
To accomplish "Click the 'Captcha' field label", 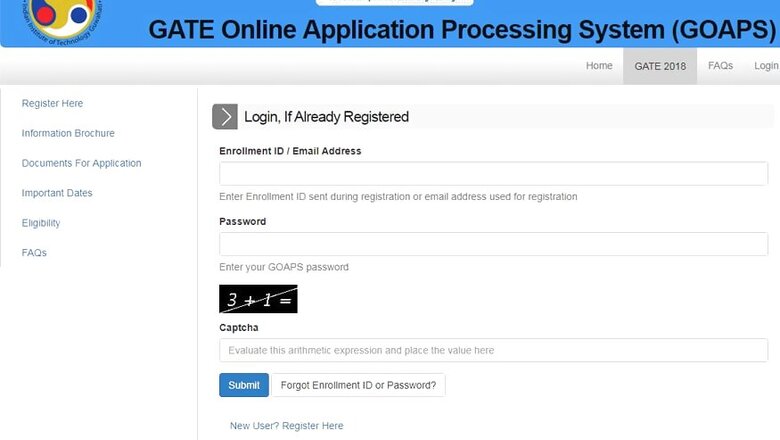I will point(239,328).
